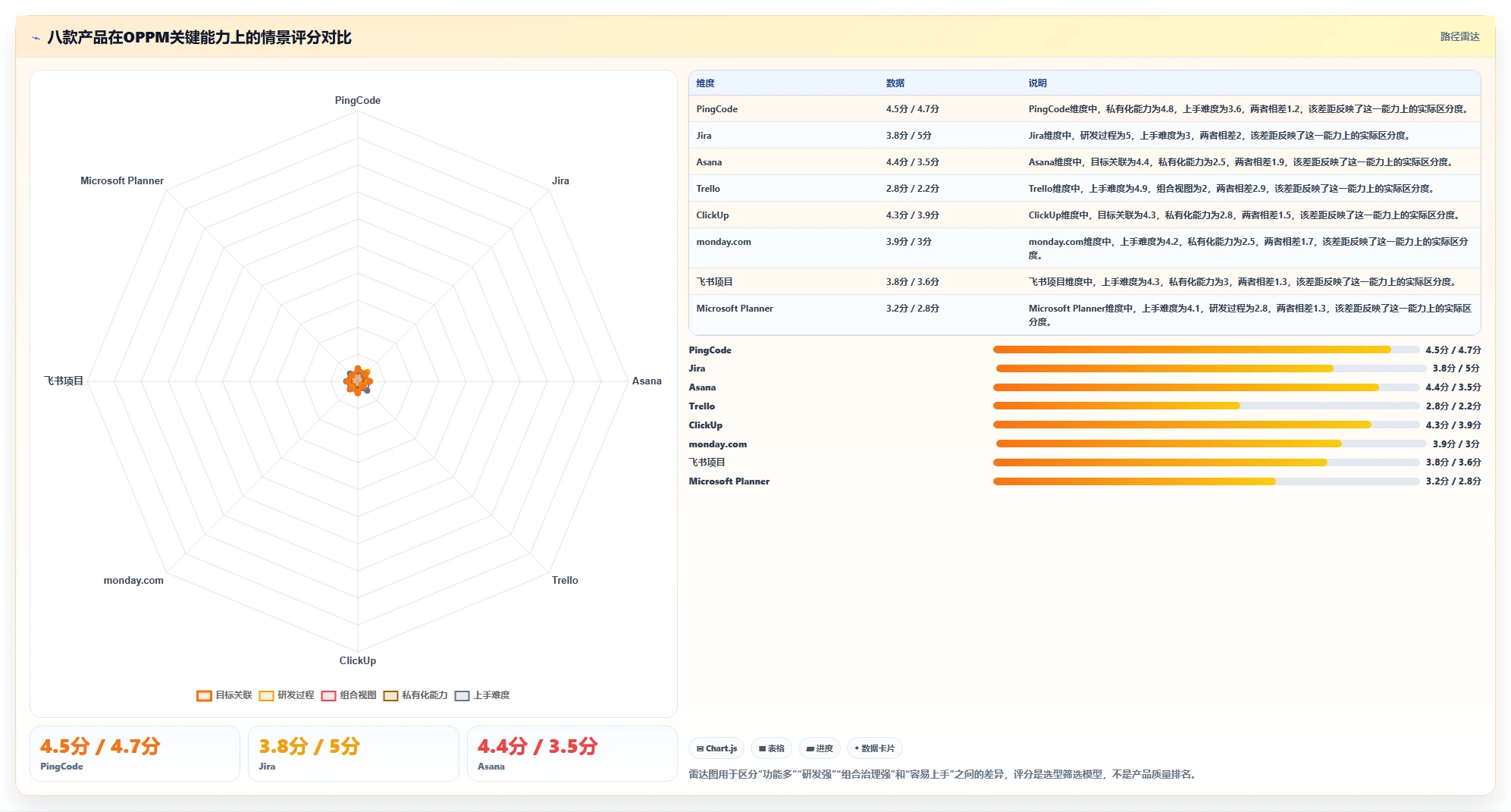
Task: Click the 路径雷达 label in the header
Action: [1460, 36]
